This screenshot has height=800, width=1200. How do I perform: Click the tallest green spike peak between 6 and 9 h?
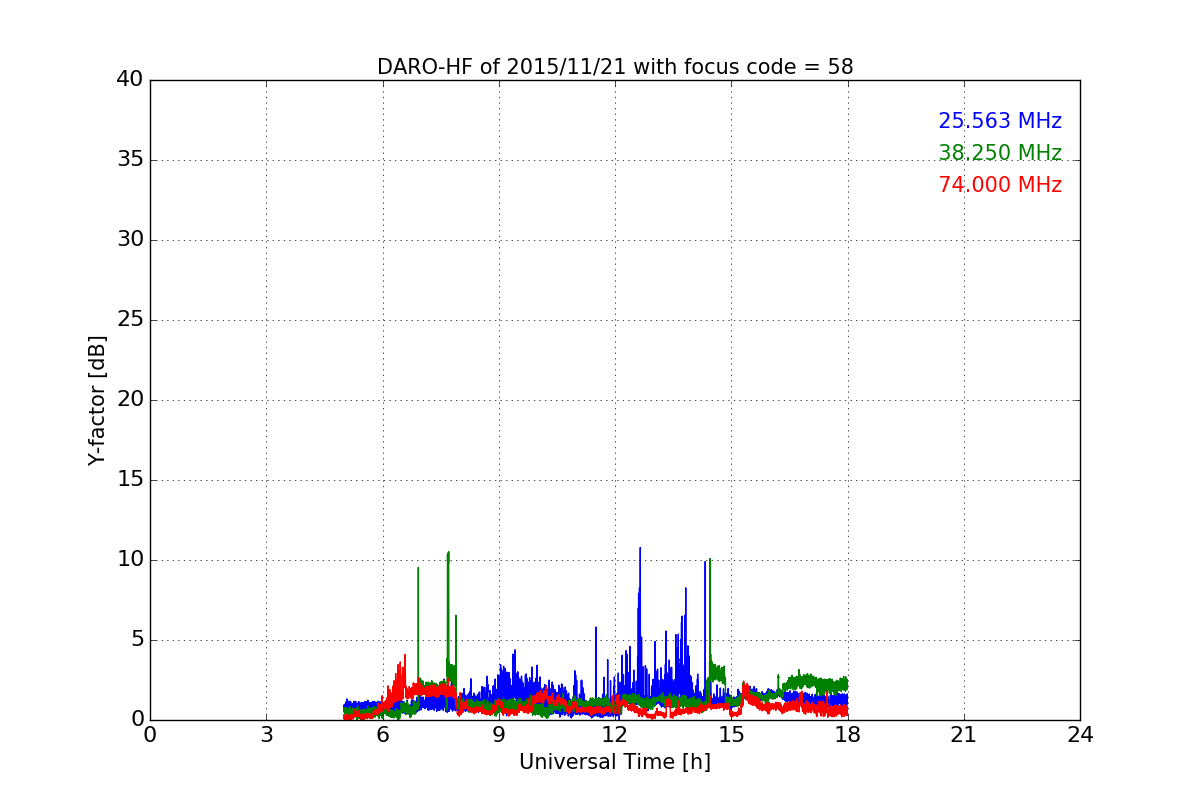[448, 552]
